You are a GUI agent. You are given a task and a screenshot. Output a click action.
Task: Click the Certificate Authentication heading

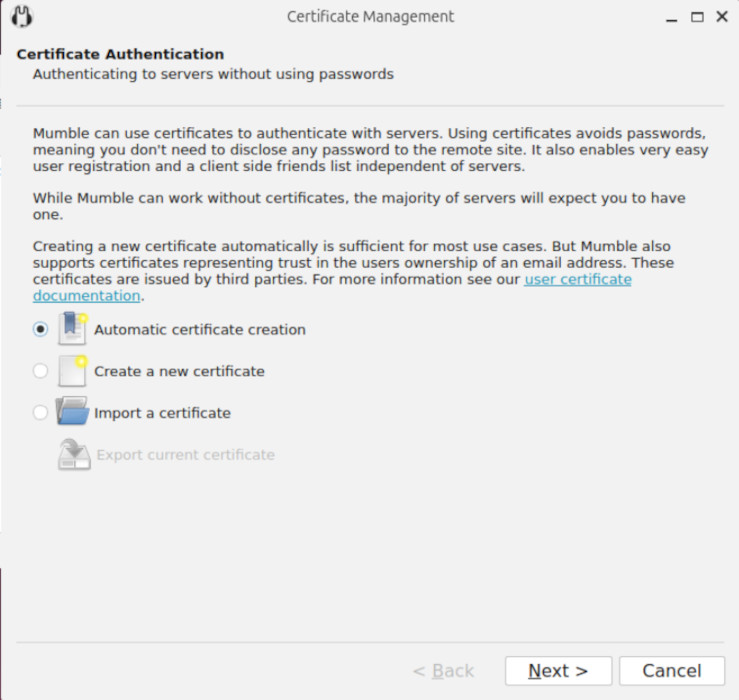coord(120,54)
